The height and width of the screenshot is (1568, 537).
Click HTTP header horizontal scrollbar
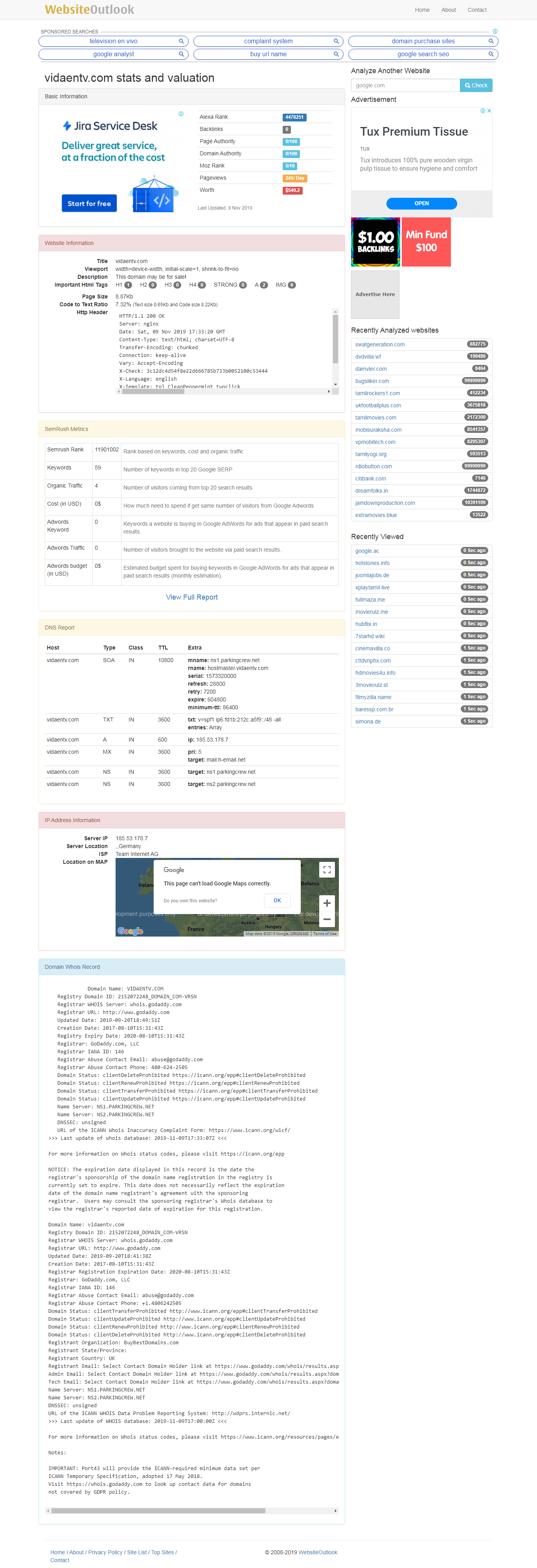pos(154,391)
